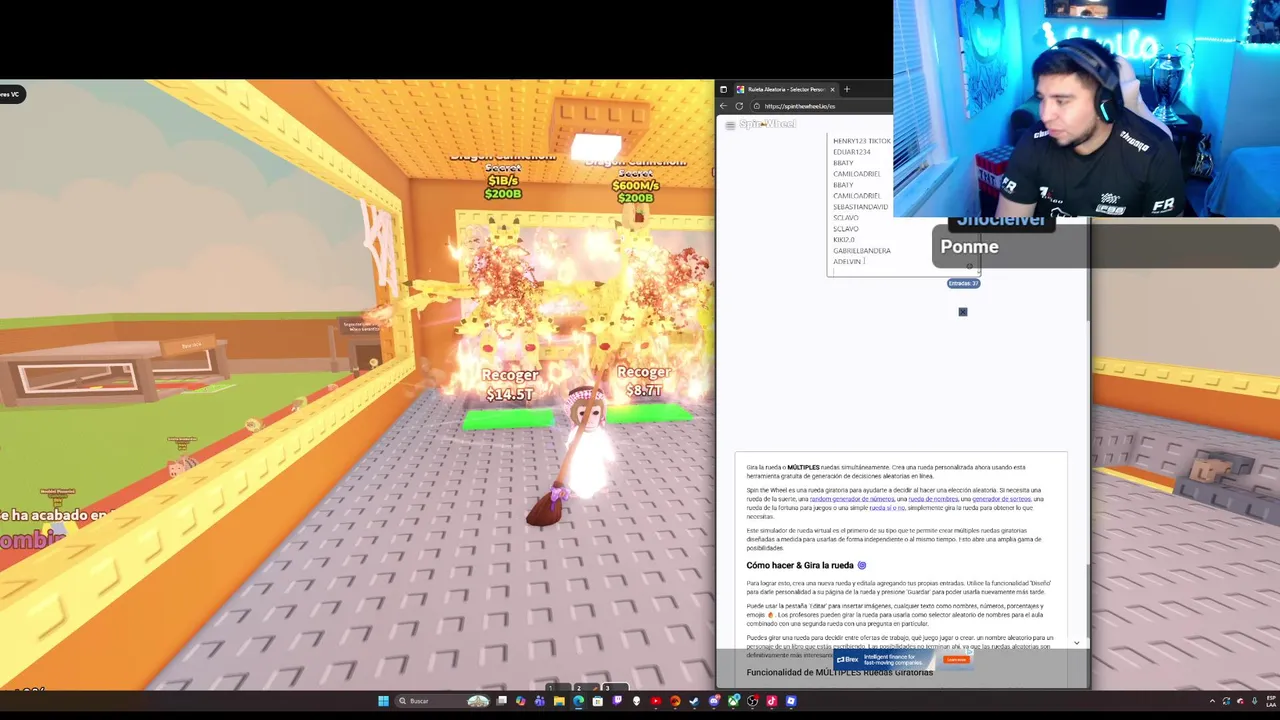This screenshot has height=720, width=1280.
Task: Select the entry GABRIELBANDERA
Action: coord(861,251)
